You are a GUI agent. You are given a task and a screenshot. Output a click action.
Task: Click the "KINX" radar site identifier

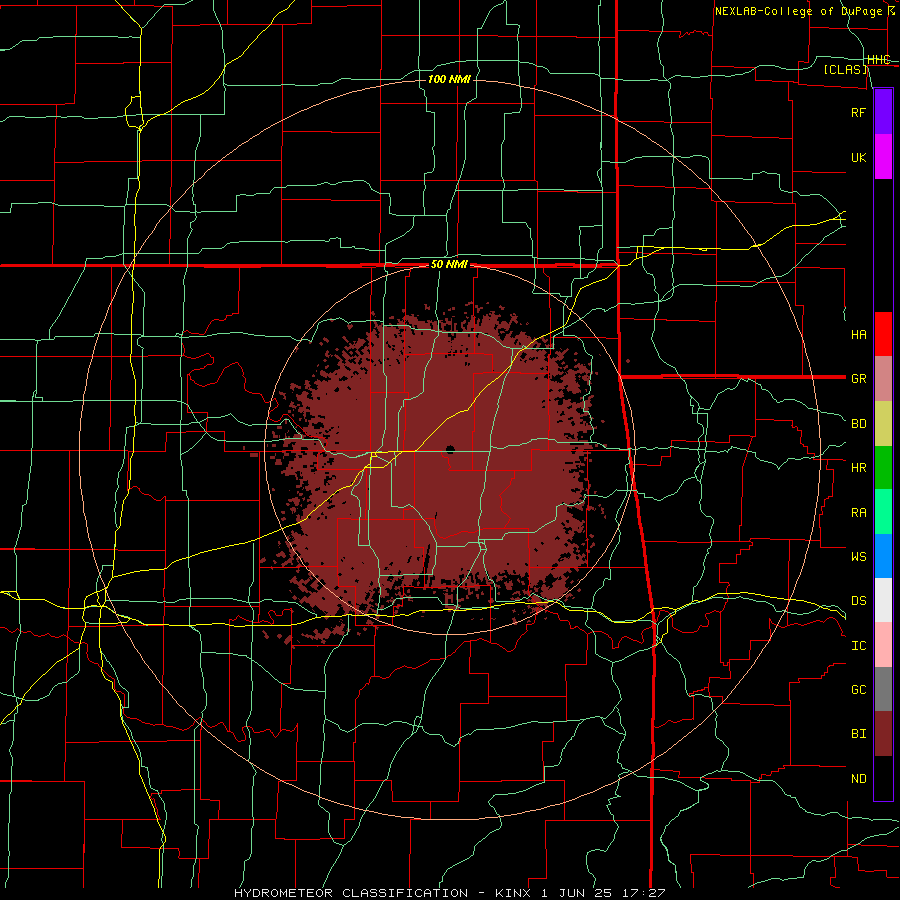513,893
